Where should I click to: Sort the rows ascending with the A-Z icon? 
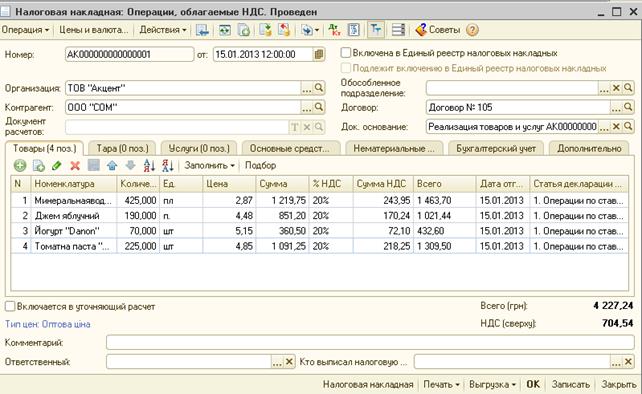[x=149, y=165]
